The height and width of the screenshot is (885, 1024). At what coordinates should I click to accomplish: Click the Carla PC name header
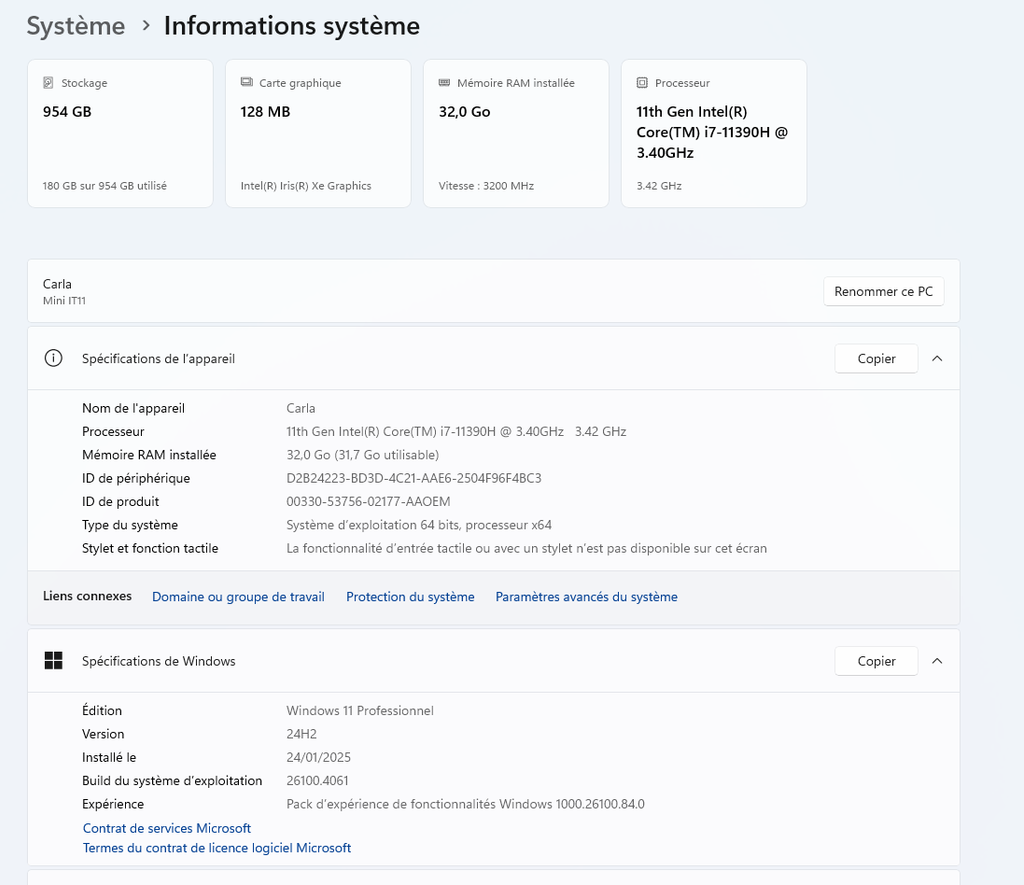[57, 283]
